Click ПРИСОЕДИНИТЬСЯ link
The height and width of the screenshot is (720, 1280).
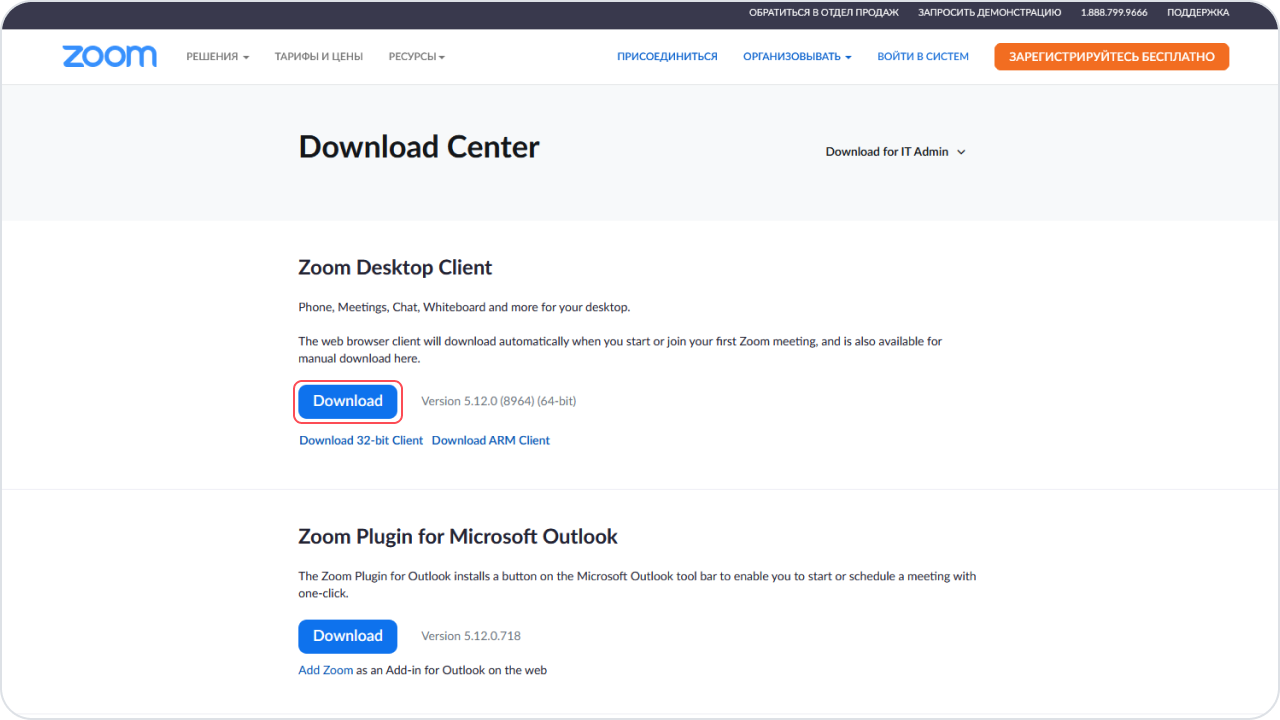667,57
